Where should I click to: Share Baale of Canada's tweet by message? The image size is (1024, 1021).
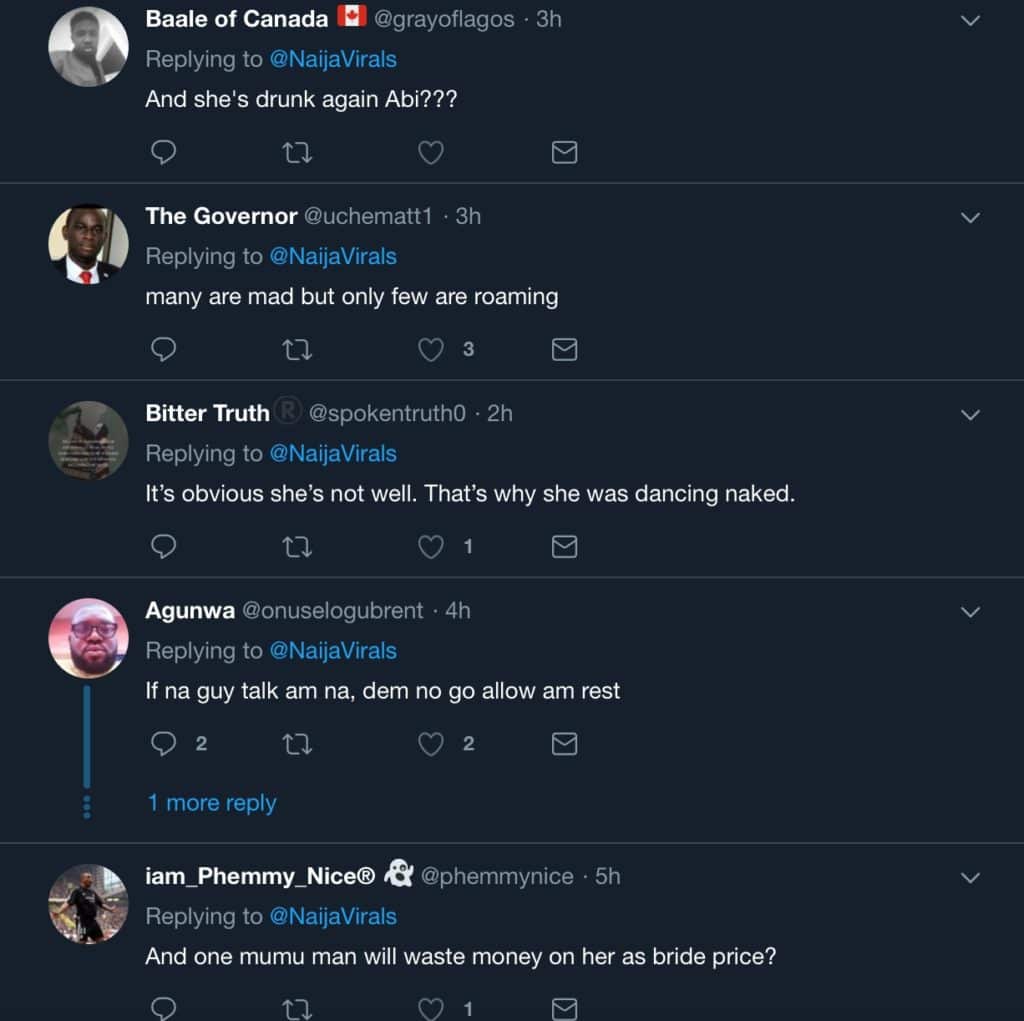pos(565,152)
